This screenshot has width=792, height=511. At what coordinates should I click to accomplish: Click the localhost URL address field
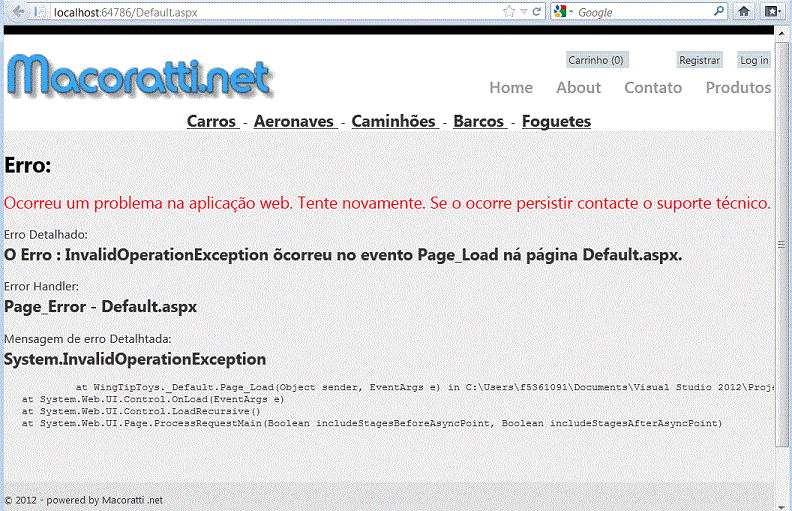pyautogui.click(x=273, y=12)
